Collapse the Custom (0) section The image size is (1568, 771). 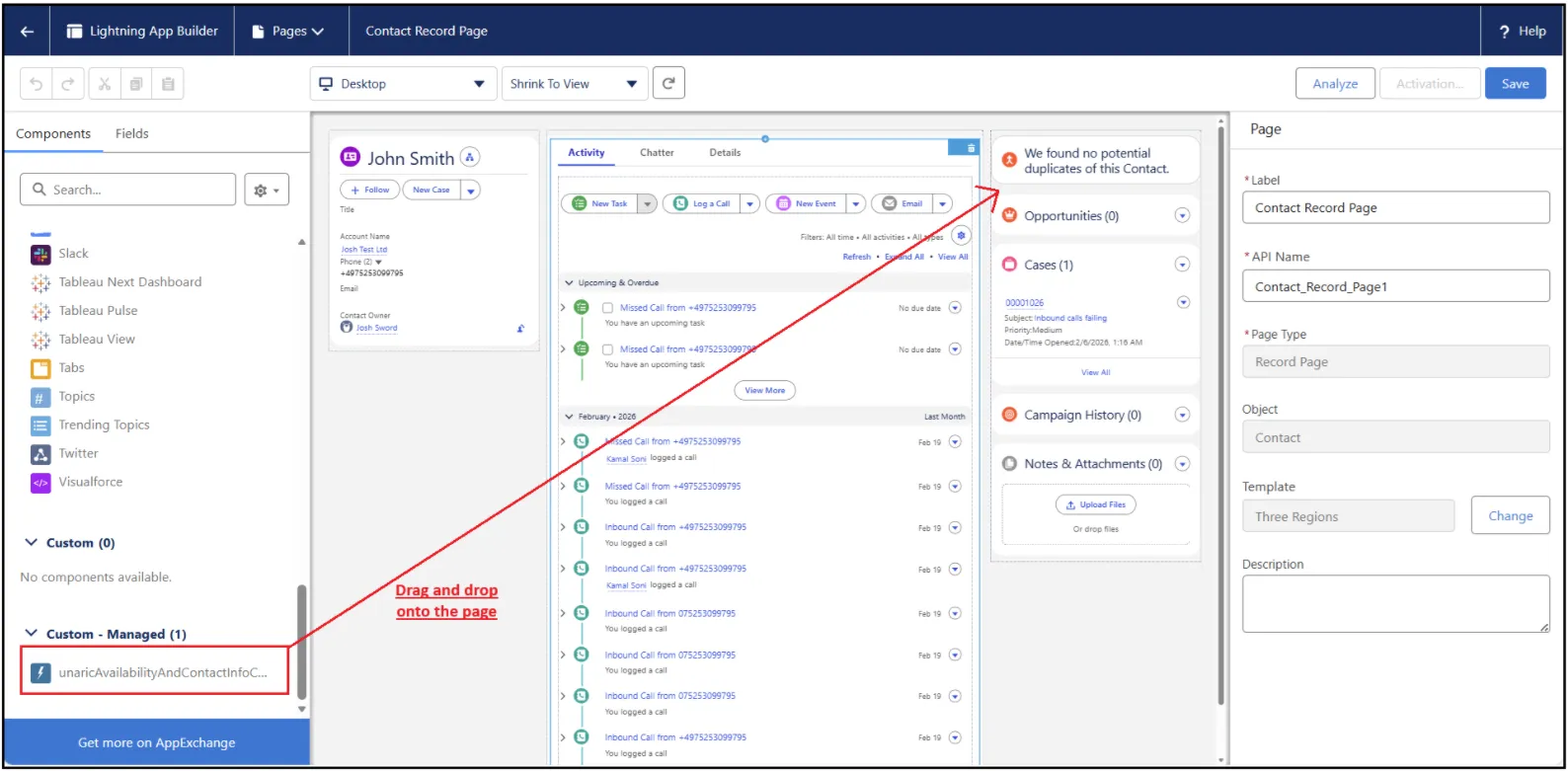point(32,543)
